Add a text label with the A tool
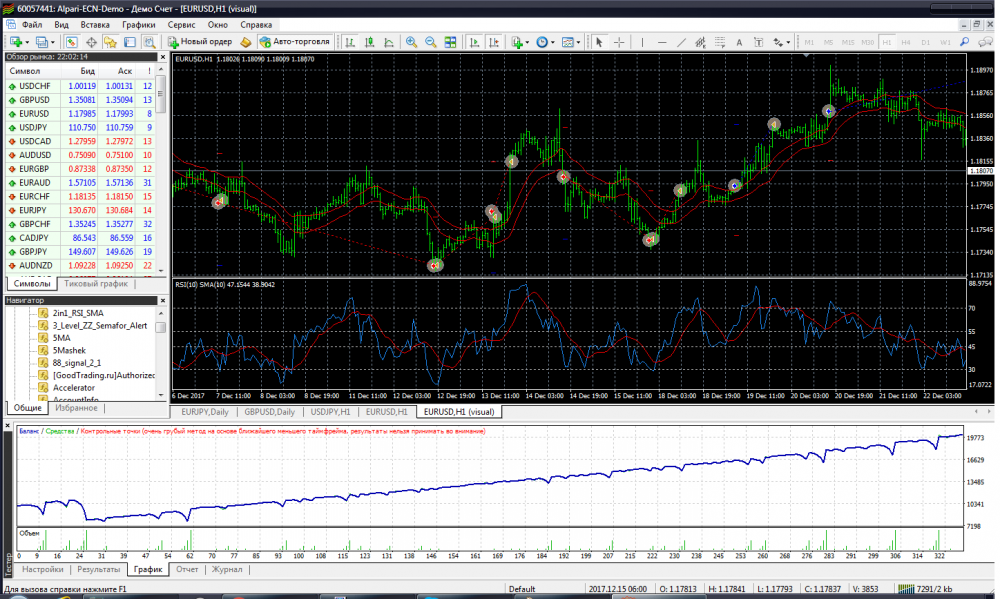Image resolution: width=1000 pixels, height=599 pixels. (x=739, y=42)
